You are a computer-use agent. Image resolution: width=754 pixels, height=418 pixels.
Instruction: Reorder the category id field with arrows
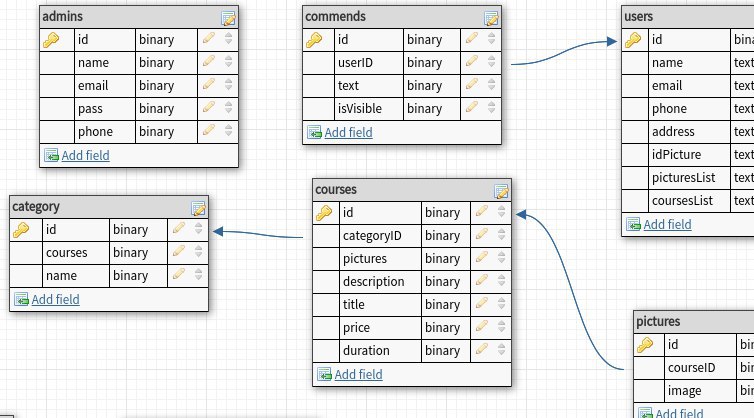[199, 228]
